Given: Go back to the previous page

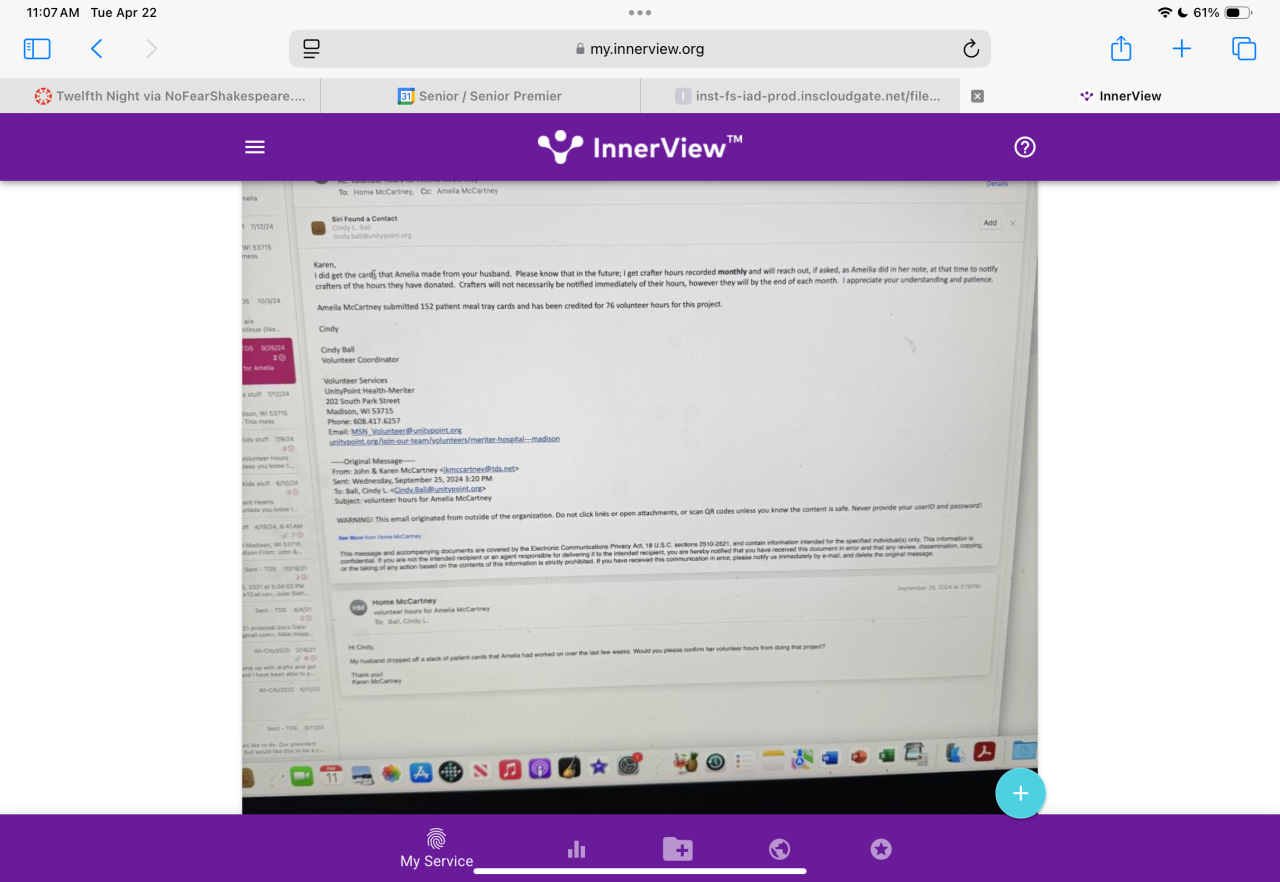Looking at the screenshot, I should [x=97, y=48].
